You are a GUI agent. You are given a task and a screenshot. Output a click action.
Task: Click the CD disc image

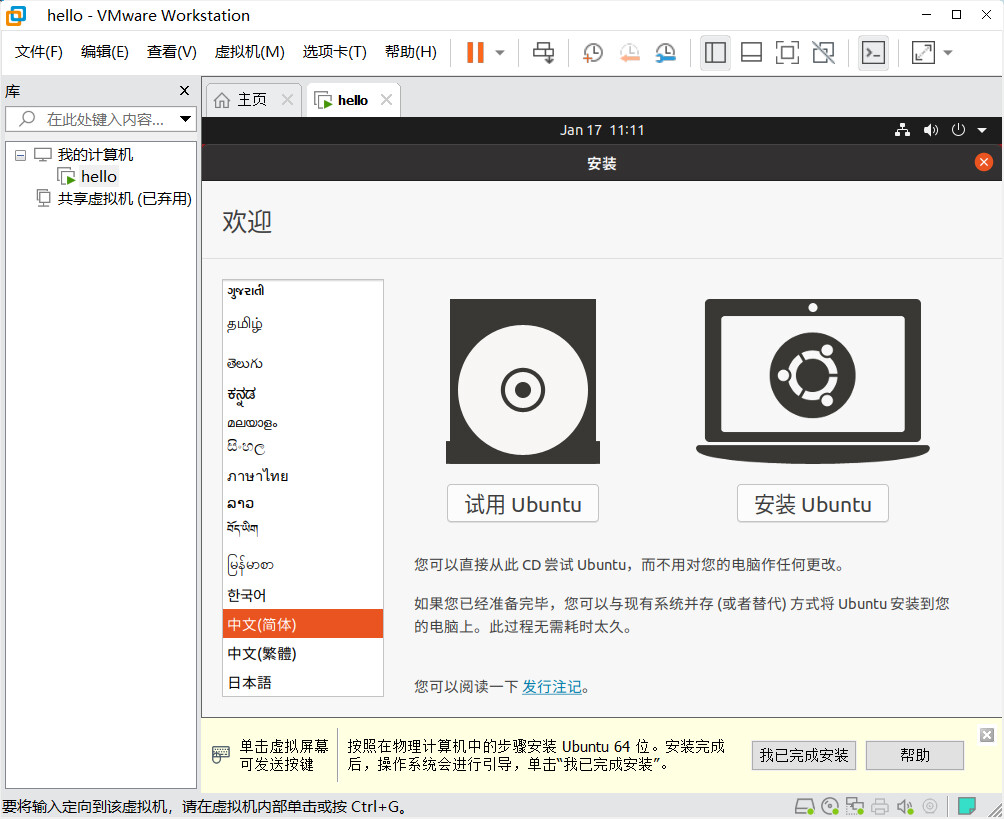click(x=522, y=382)
